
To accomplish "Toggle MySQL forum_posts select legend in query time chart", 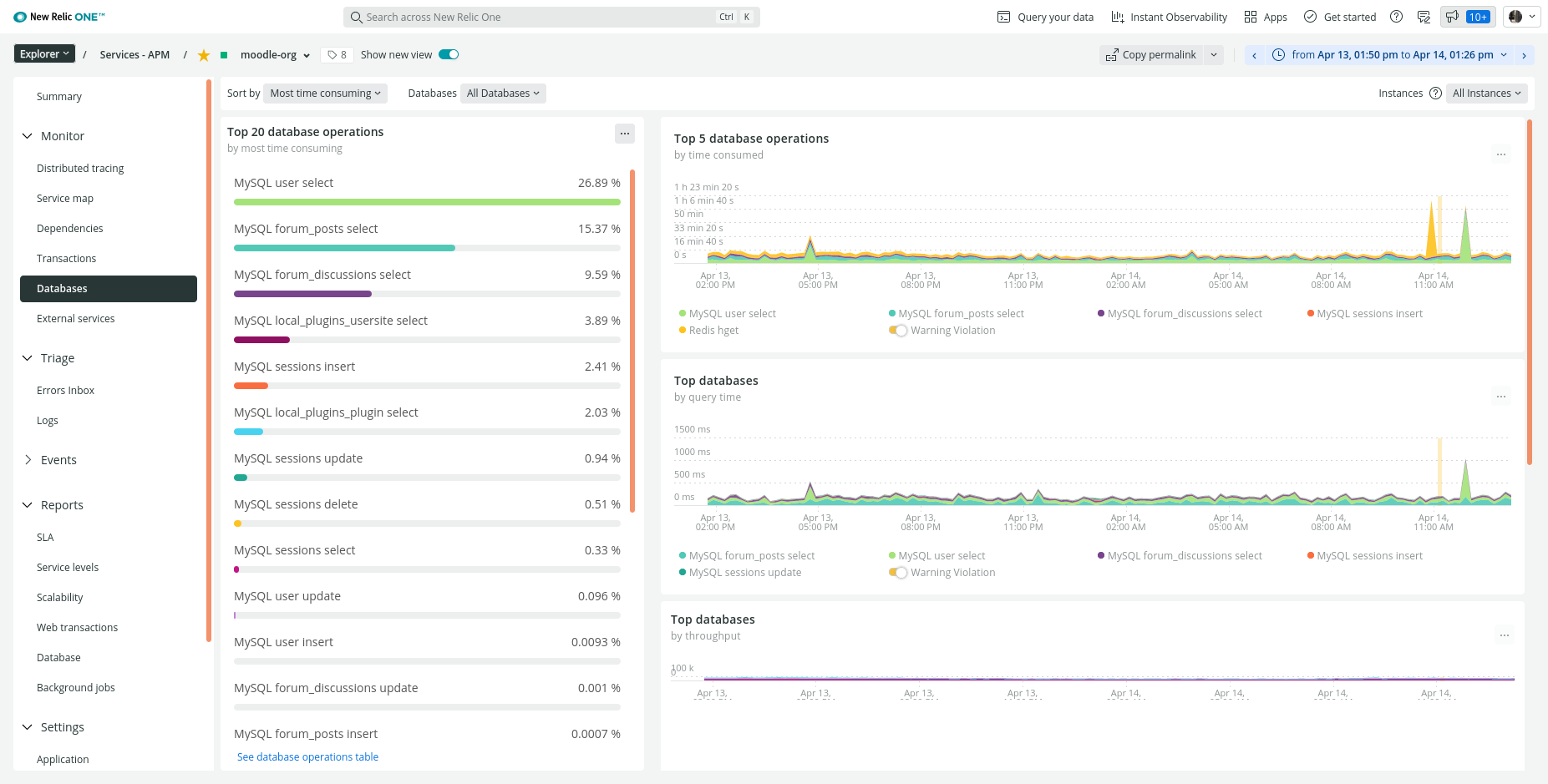I will (x=747, y=556).
